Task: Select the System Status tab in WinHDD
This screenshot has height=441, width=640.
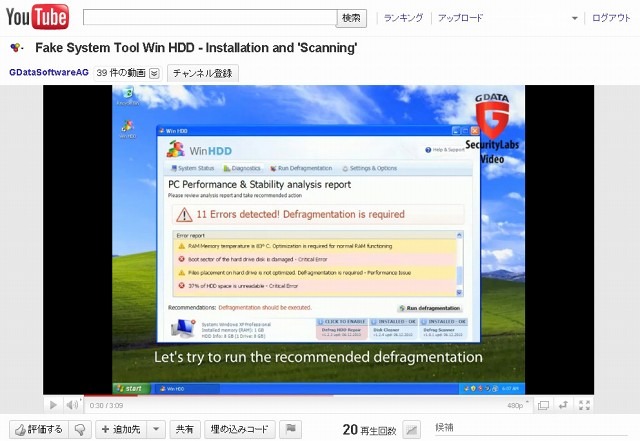Action: click(x=193, y=168)
